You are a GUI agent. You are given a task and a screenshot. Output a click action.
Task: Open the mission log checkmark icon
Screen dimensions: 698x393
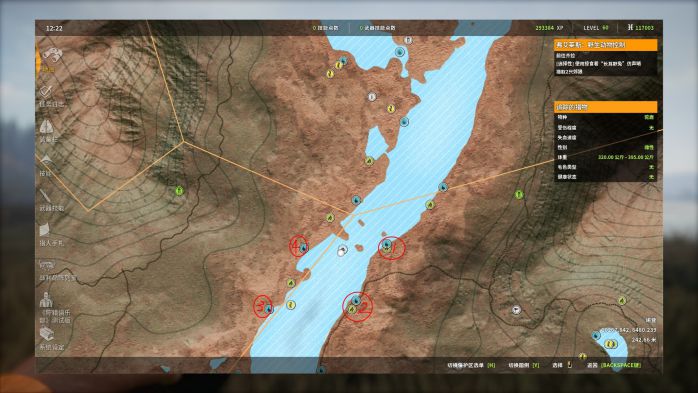point(46,92)
